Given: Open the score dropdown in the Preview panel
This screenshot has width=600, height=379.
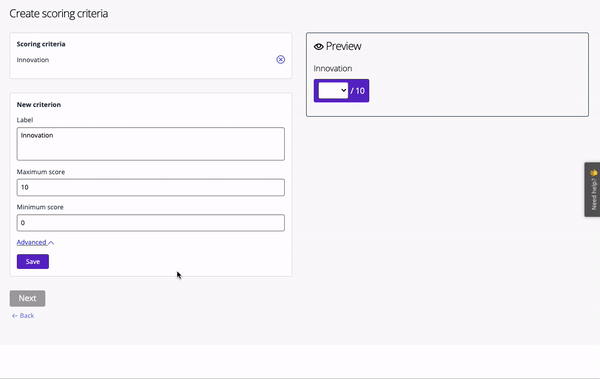Looking at the screenshot, I should (333, 91).
